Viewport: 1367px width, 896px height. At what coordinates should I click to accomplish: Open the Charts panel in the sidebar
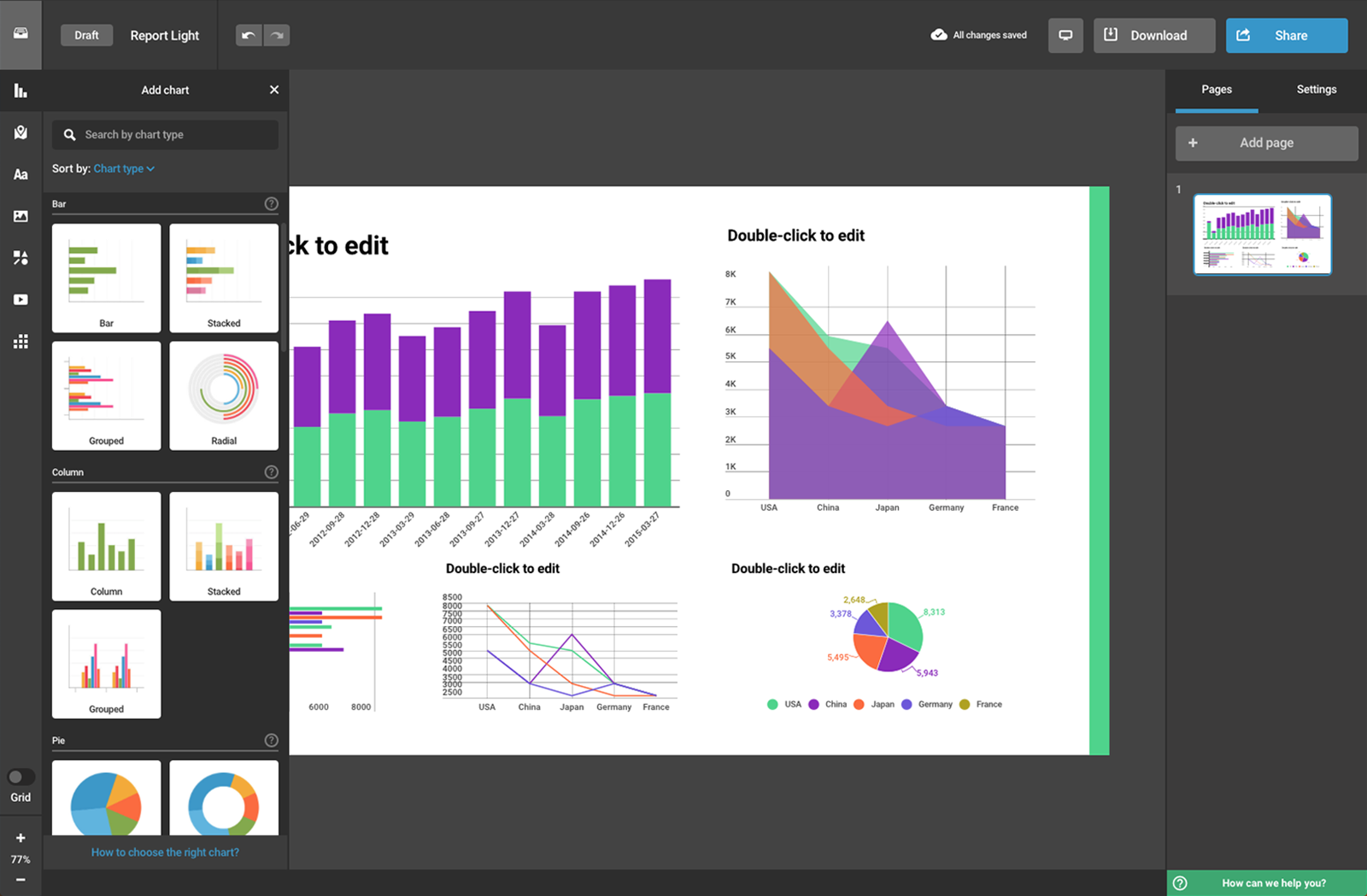tap(21, 90)
